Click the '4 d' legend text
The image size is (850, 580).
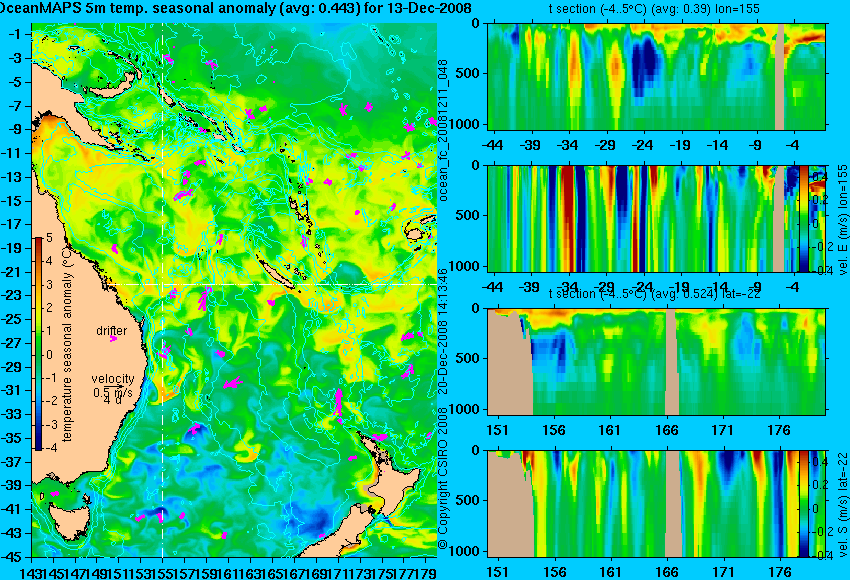112,400
